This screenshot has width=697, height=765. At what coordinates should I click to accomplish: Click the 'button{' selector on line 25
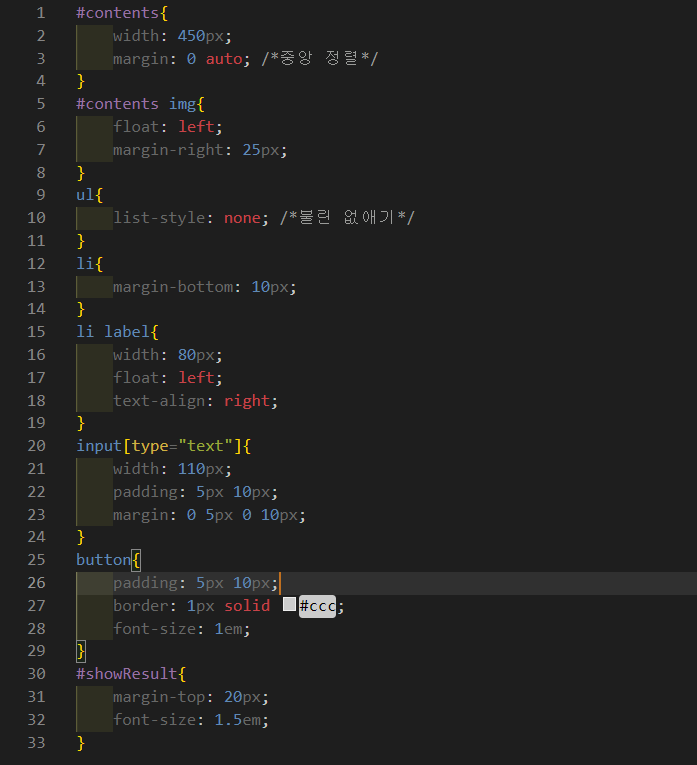point(108,560)
